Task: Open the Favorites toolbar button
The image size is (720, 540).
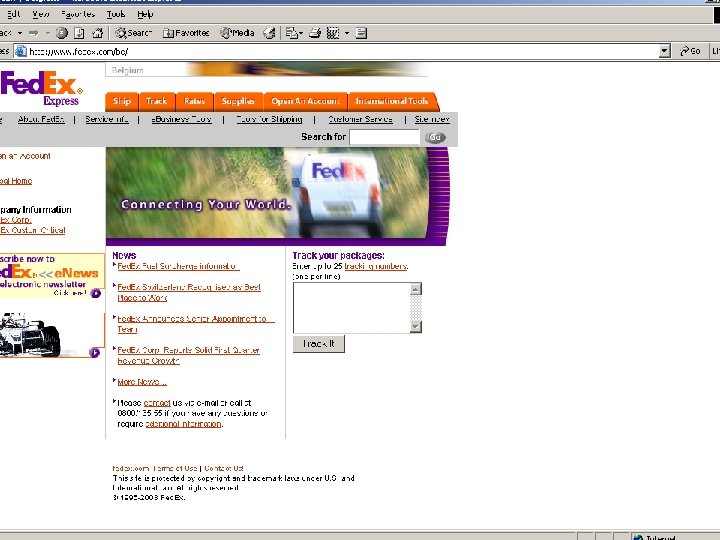Action: 186,33
